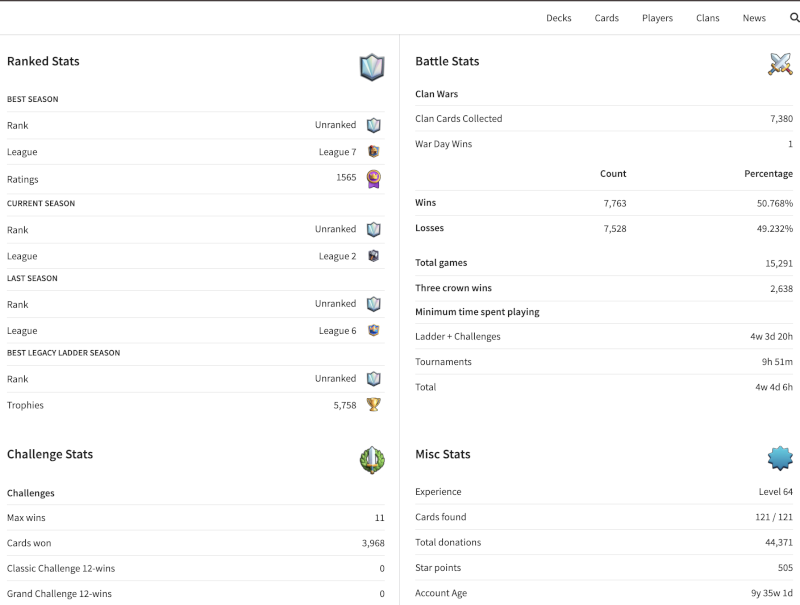Screen dimensions: 800x605
Task: Click the Ranked Stats shield icon
Action: [372, 67]
